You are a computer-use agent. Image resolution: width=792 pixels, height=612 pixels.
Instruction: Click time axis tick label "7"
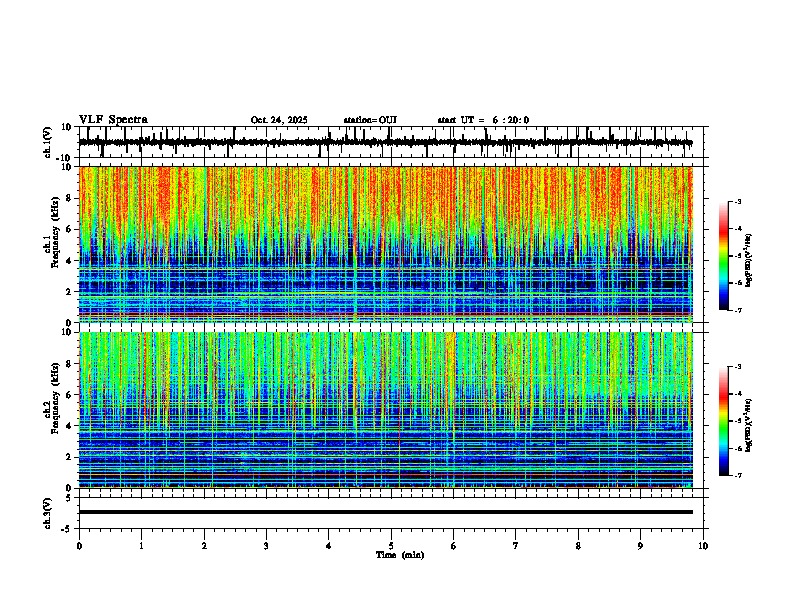(x=516, y=546)
